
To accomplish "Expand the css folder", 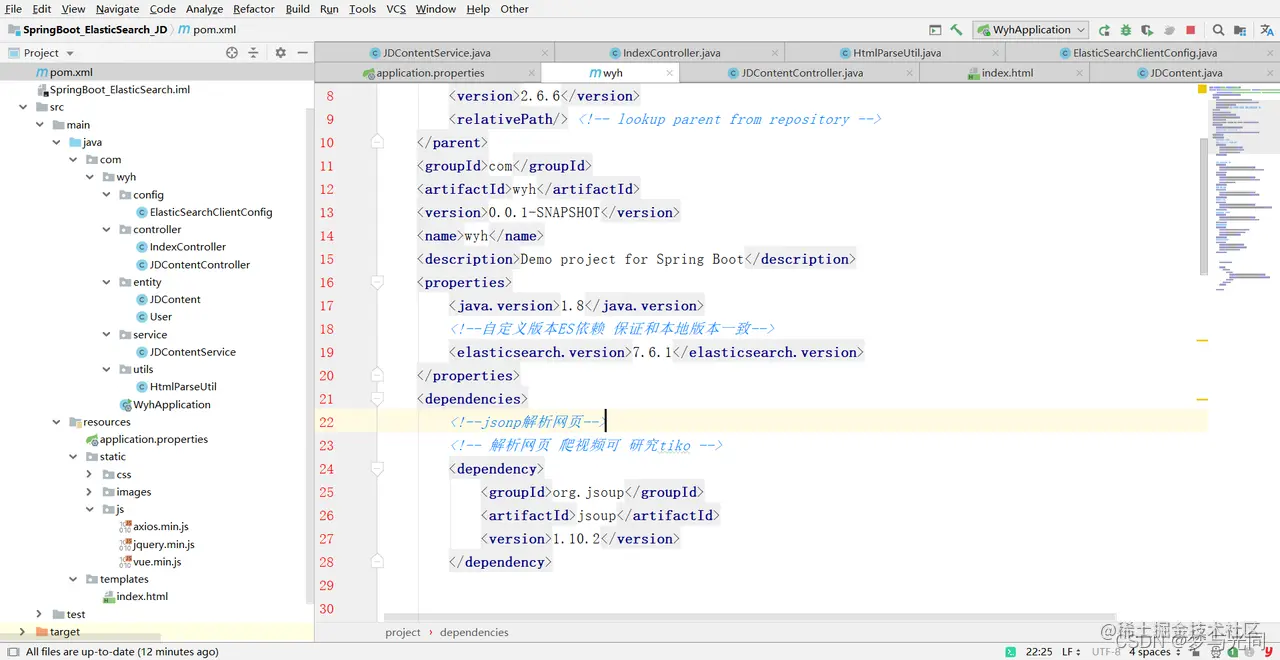I will pyautogui.click(x=90, y=474).
